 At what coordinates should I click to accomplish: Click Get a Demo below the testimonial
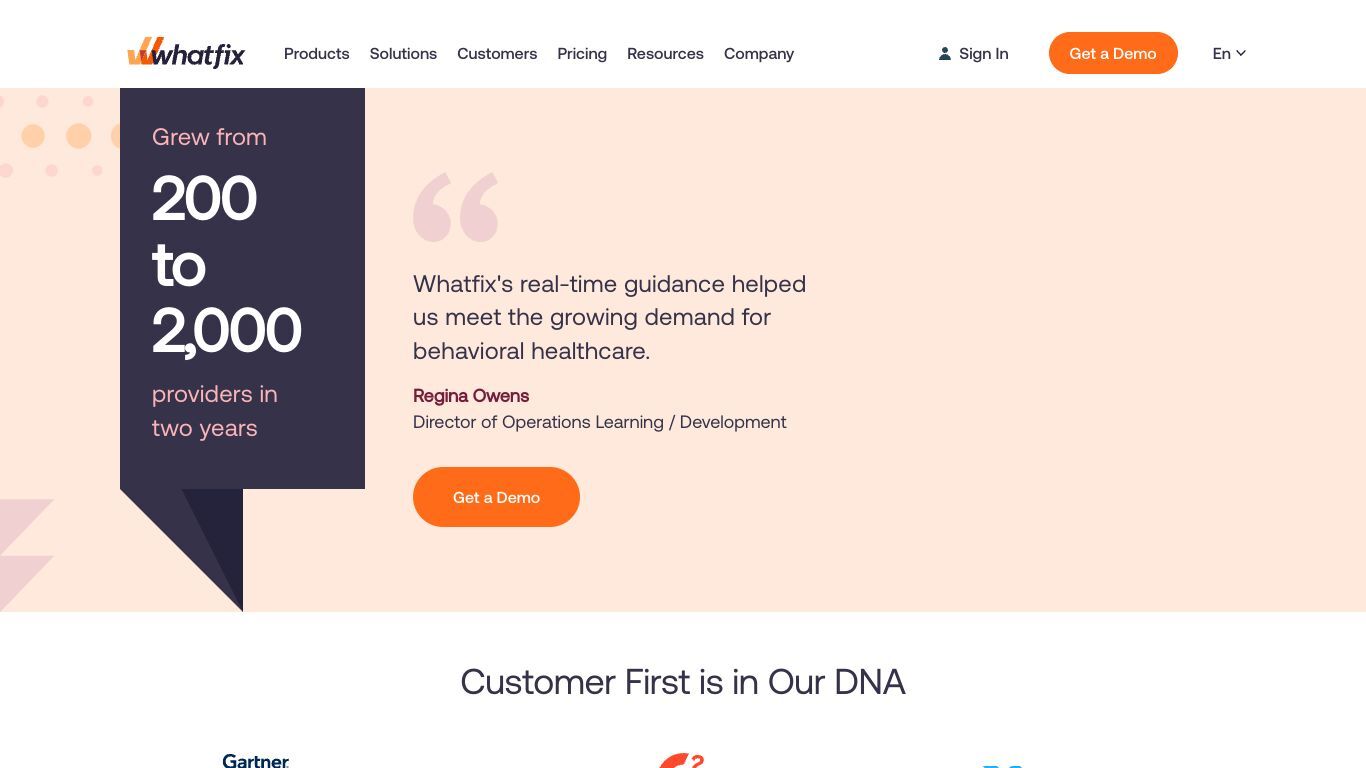496,497
